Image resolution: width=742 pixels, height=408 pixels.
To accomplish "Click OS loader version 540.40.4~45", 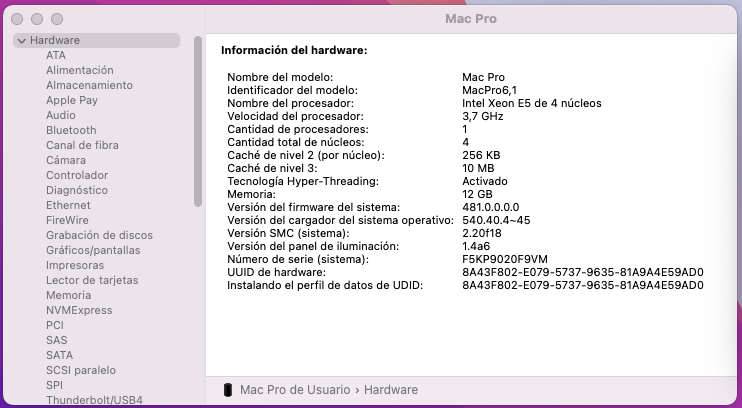I will (x=496, y=220).
